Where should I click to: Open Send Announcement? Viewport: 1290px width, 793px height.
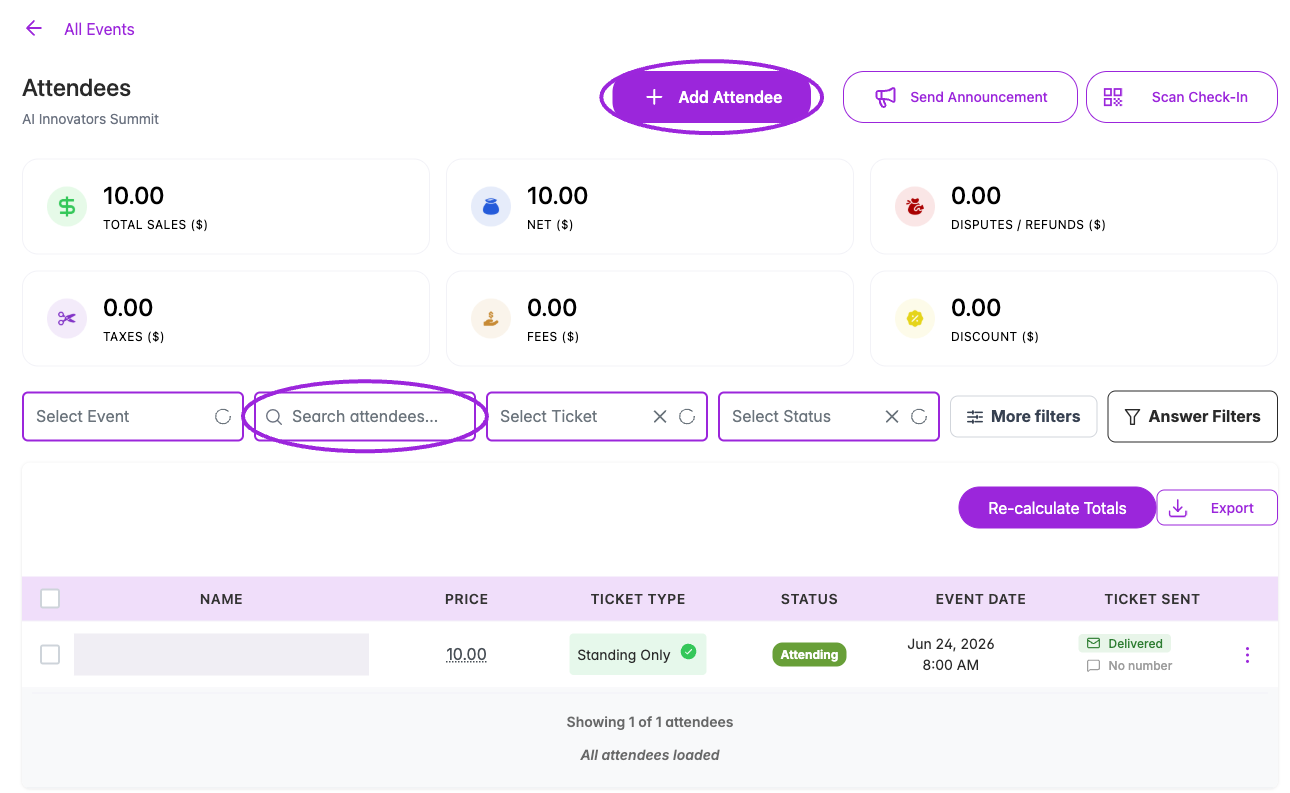point(960,97)
